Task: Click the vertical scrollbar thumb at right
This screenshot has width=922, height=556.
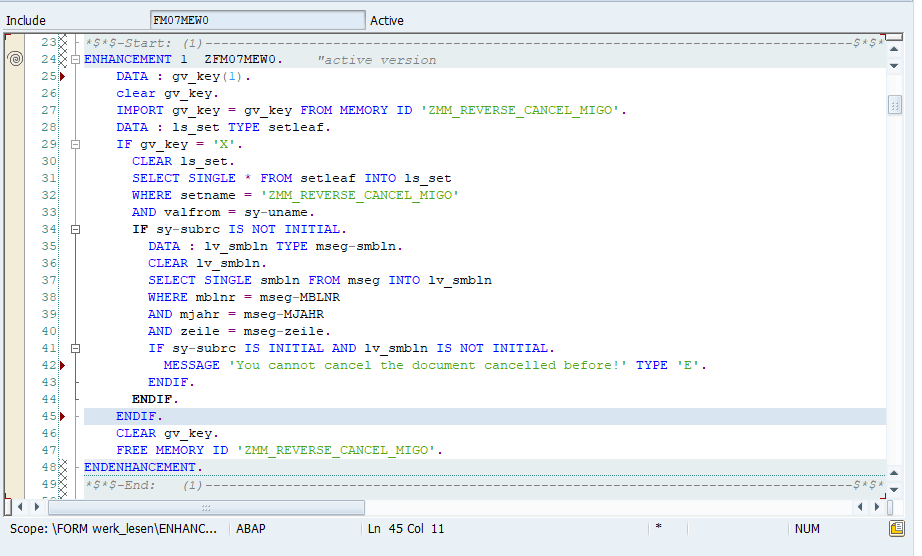Action: coord(894,105)
